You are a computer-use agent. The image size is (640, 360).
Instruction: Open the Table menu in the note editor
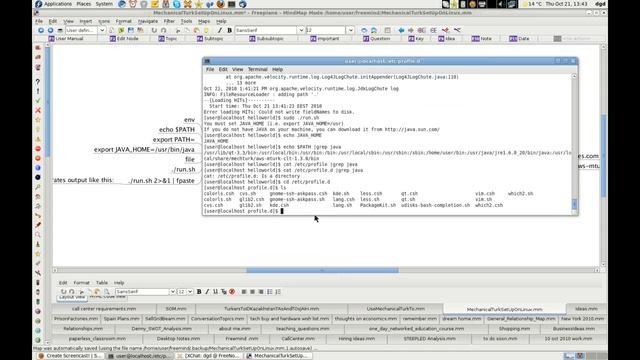click(102, 282)
